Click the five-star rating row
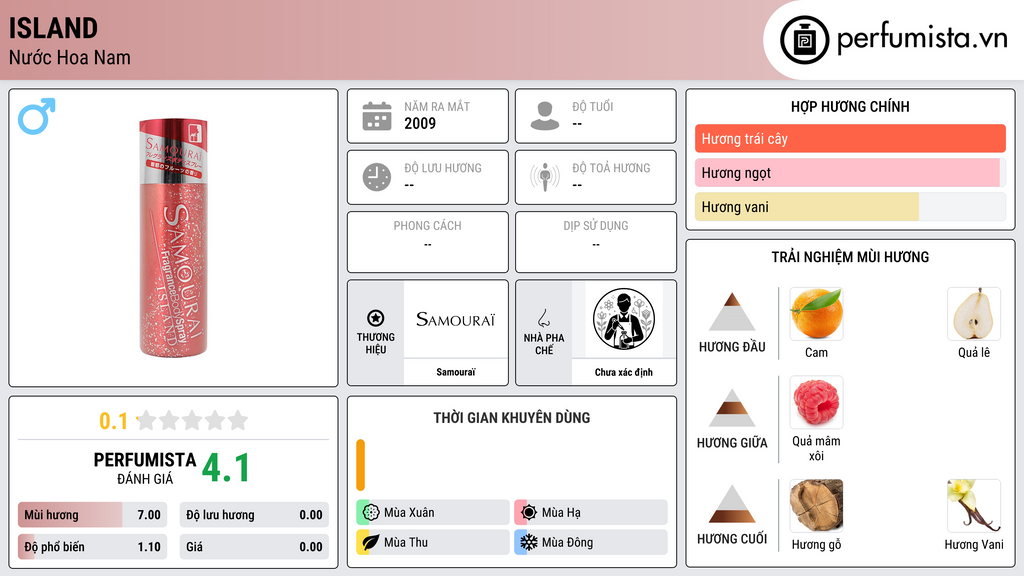 (x=192, y=420)
